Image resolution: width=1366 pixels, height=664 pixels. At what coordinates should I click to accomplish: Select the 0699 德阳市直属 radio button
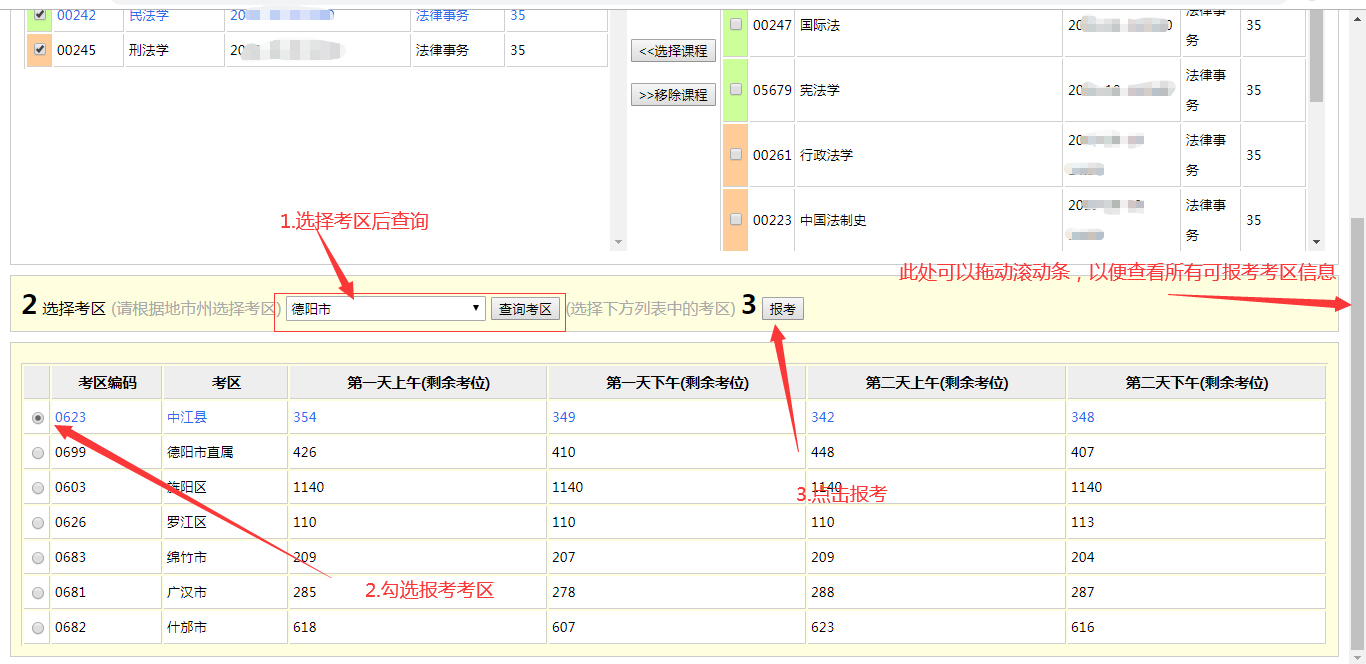tap(36, 452)
